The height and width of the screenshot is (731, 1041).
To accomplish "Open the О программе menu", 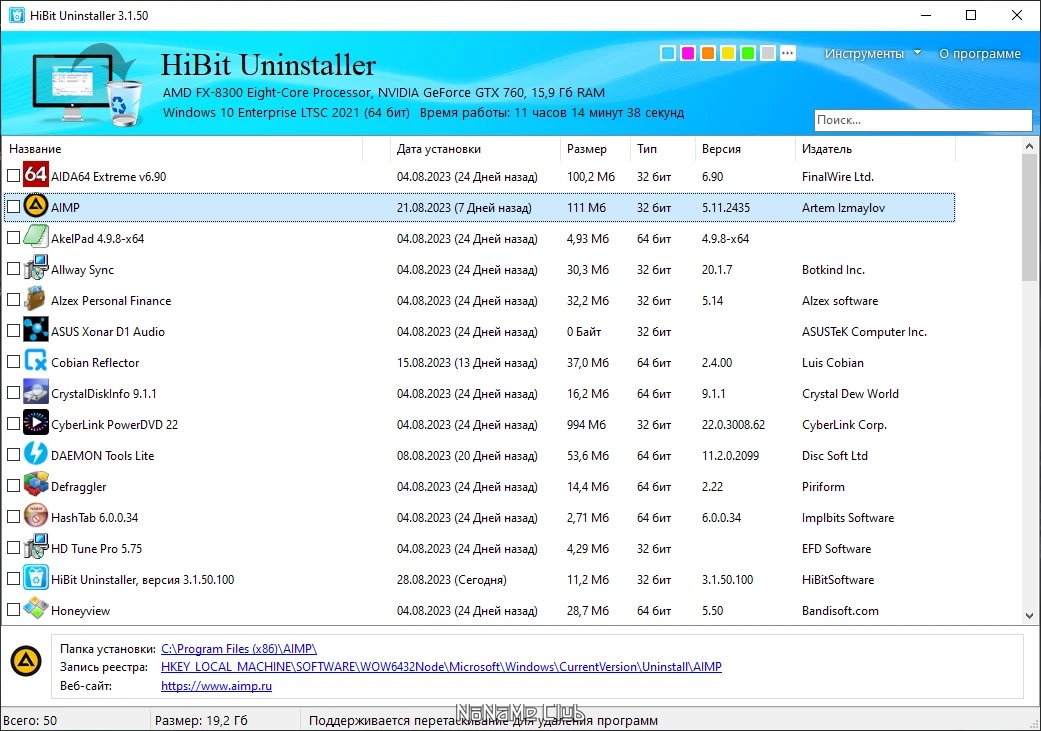I will point(979,54).
